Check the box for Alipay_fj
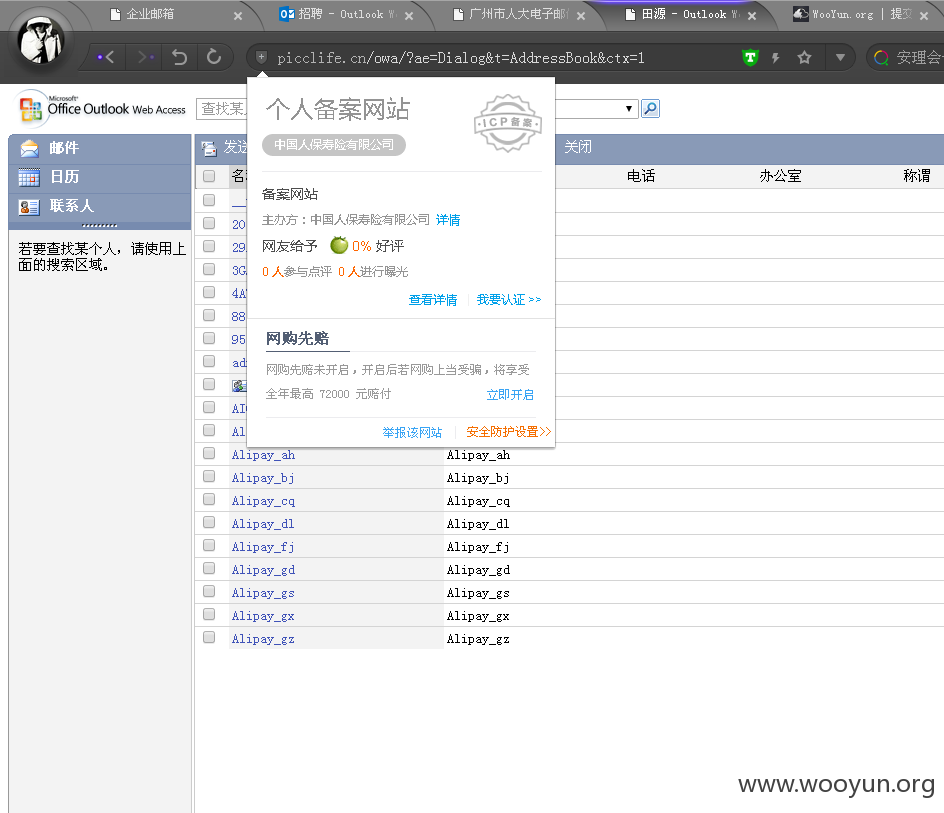Image resolution: width=944 pixels, height=813 pixels. tap(209, 545)
